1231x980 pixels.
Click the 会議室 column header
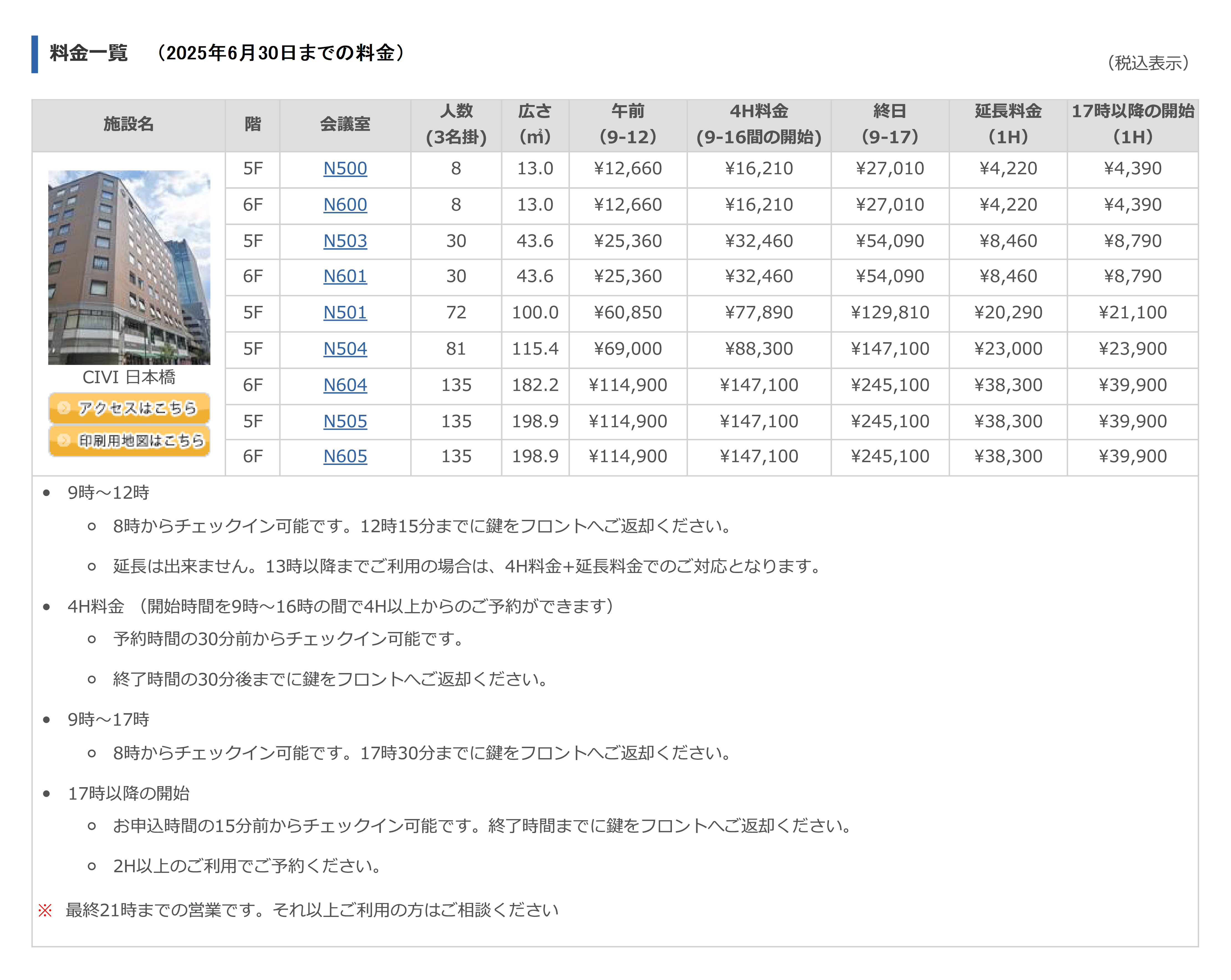click(x=345, y=125)
